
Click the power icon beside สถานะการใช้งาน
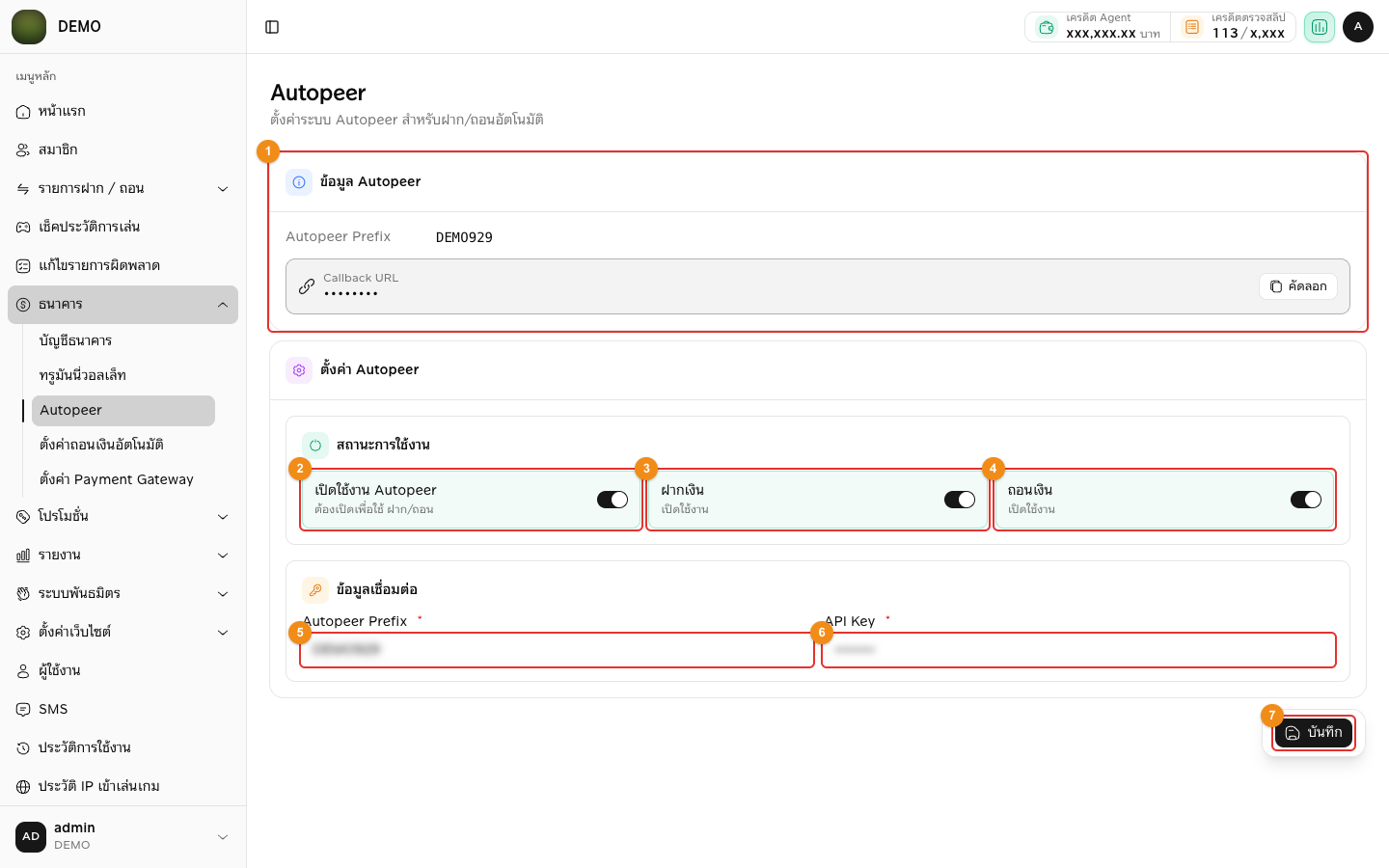tap(315, 446)
